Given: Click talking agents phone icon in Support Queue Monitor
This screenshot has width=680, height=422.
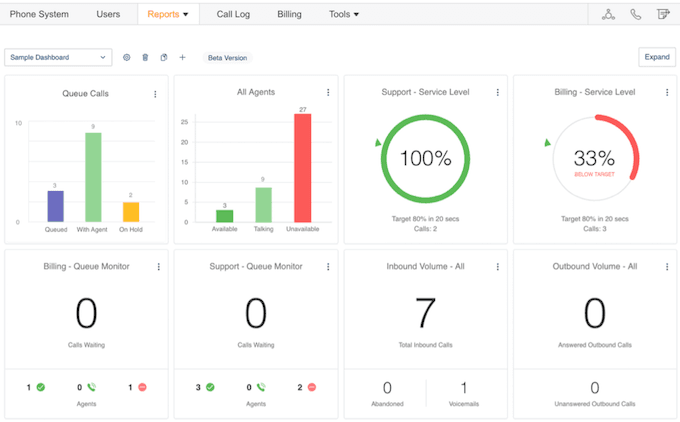Looking at the screenshot, I should coord(261,387).
